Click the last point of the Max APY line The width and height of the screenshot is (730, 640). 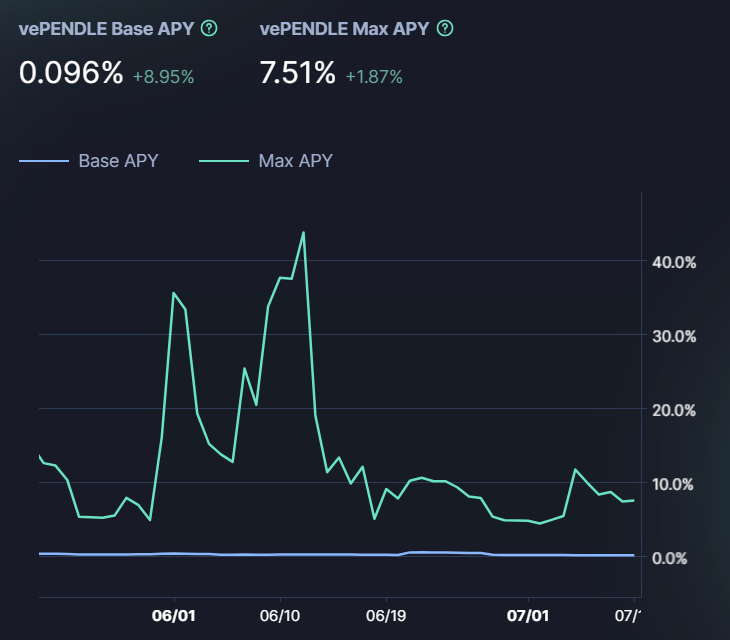(633, 500)
